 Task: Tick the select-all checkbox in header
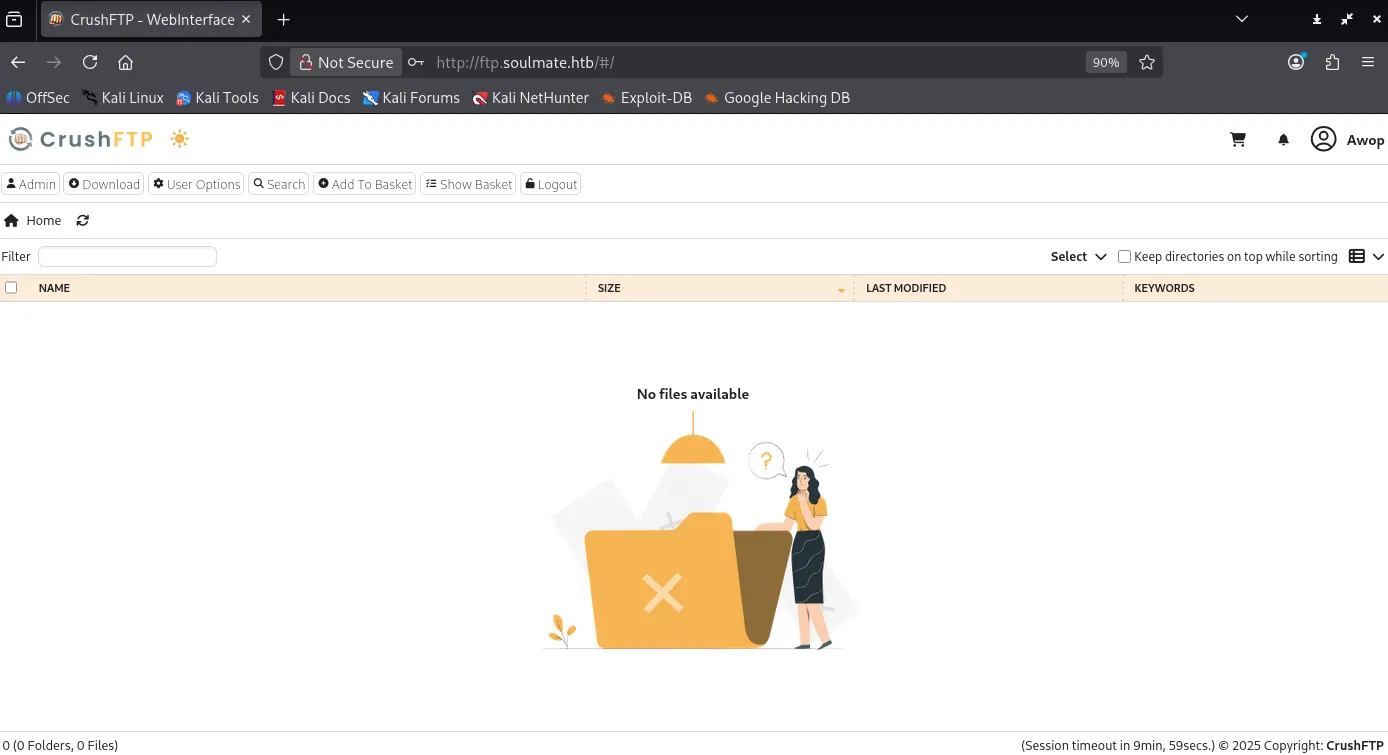(11, 288)
